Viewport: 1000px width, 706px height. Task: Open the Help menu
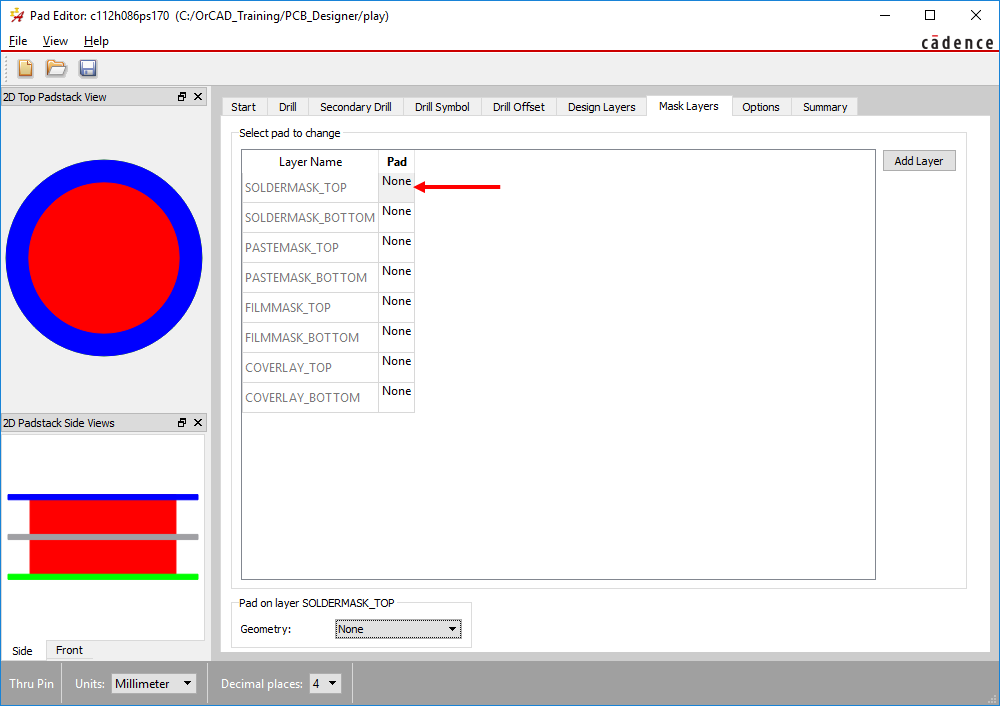(96, 41)
